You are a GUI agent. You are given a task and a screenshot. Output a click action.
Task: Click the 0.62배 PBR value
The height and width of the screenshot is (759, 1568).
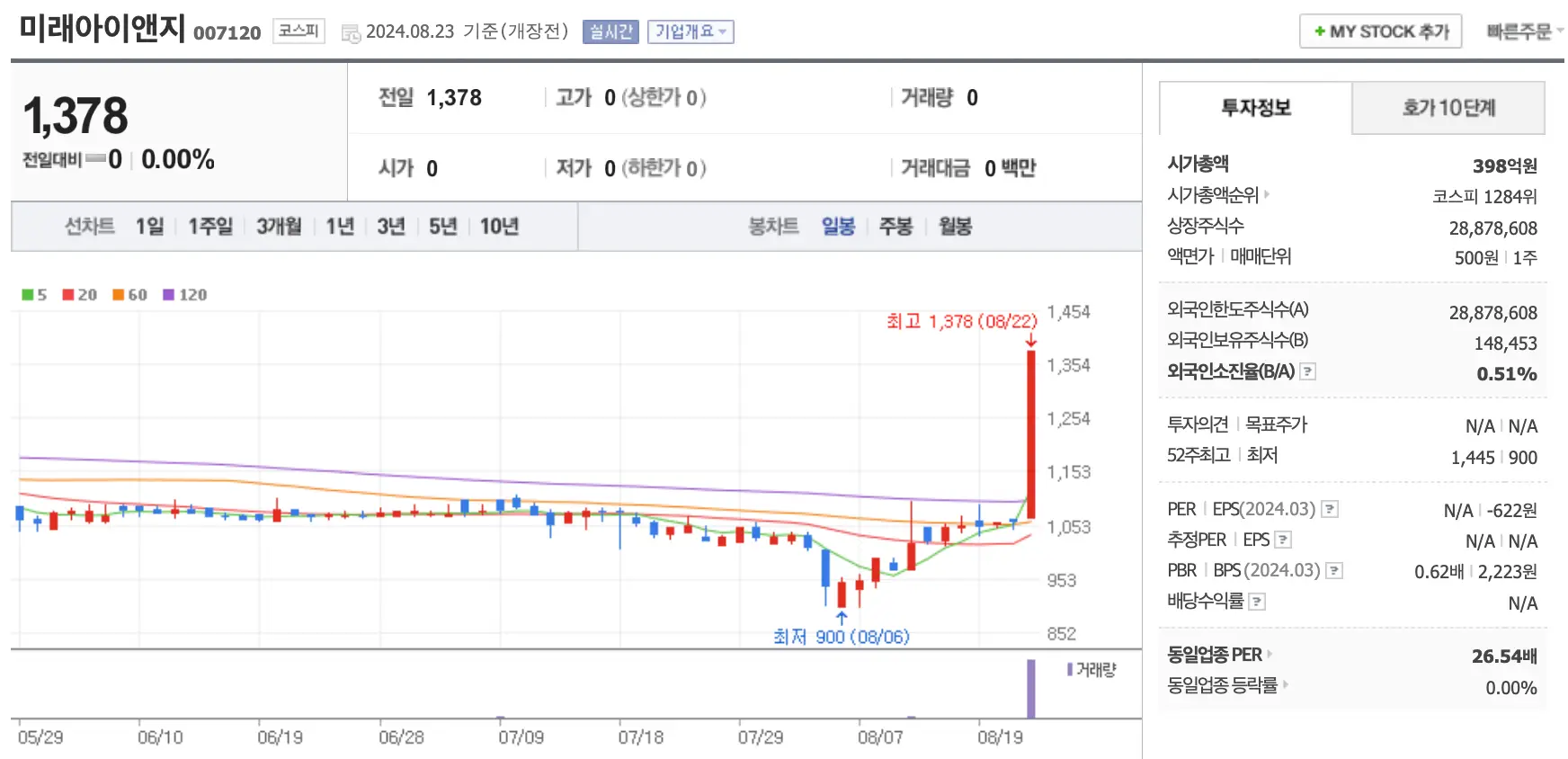(1439, 571)
